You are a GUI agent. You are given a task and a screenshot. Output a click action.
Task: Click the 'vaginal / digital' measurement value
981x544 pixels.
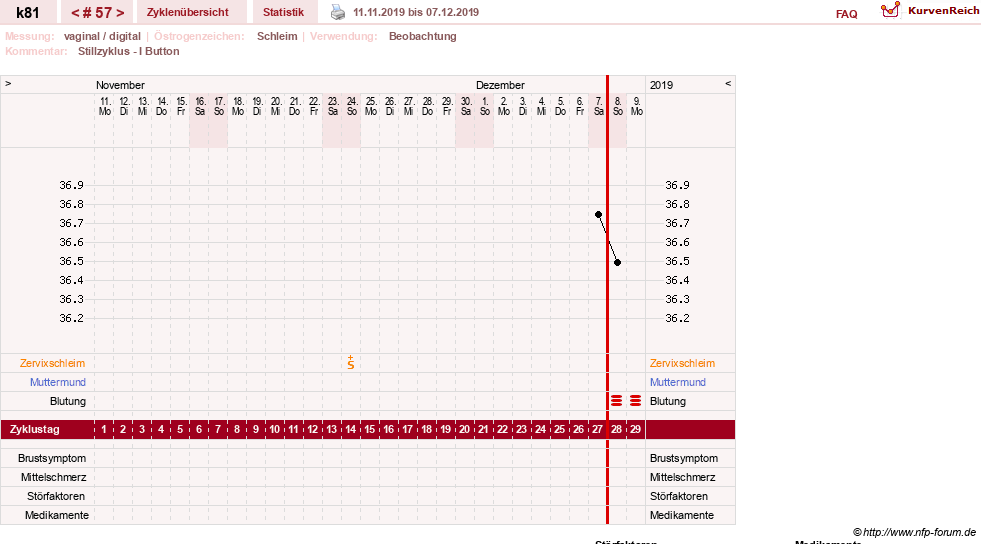102,36
